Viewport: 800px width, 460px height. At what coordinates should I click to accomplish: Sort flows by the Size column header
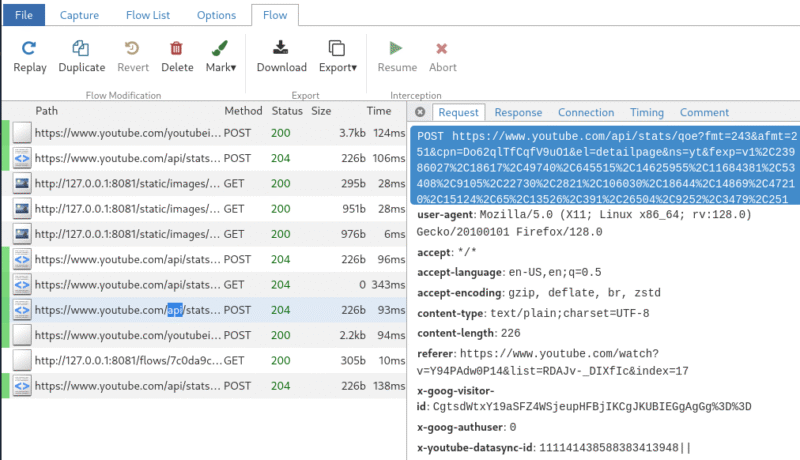coord(321,111)
